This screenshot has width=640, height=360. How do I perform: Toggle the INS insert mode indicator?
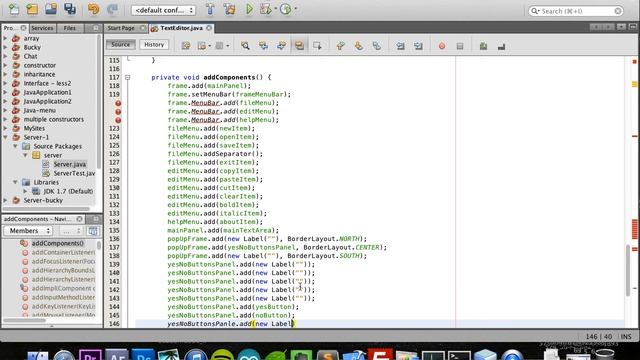626,336
